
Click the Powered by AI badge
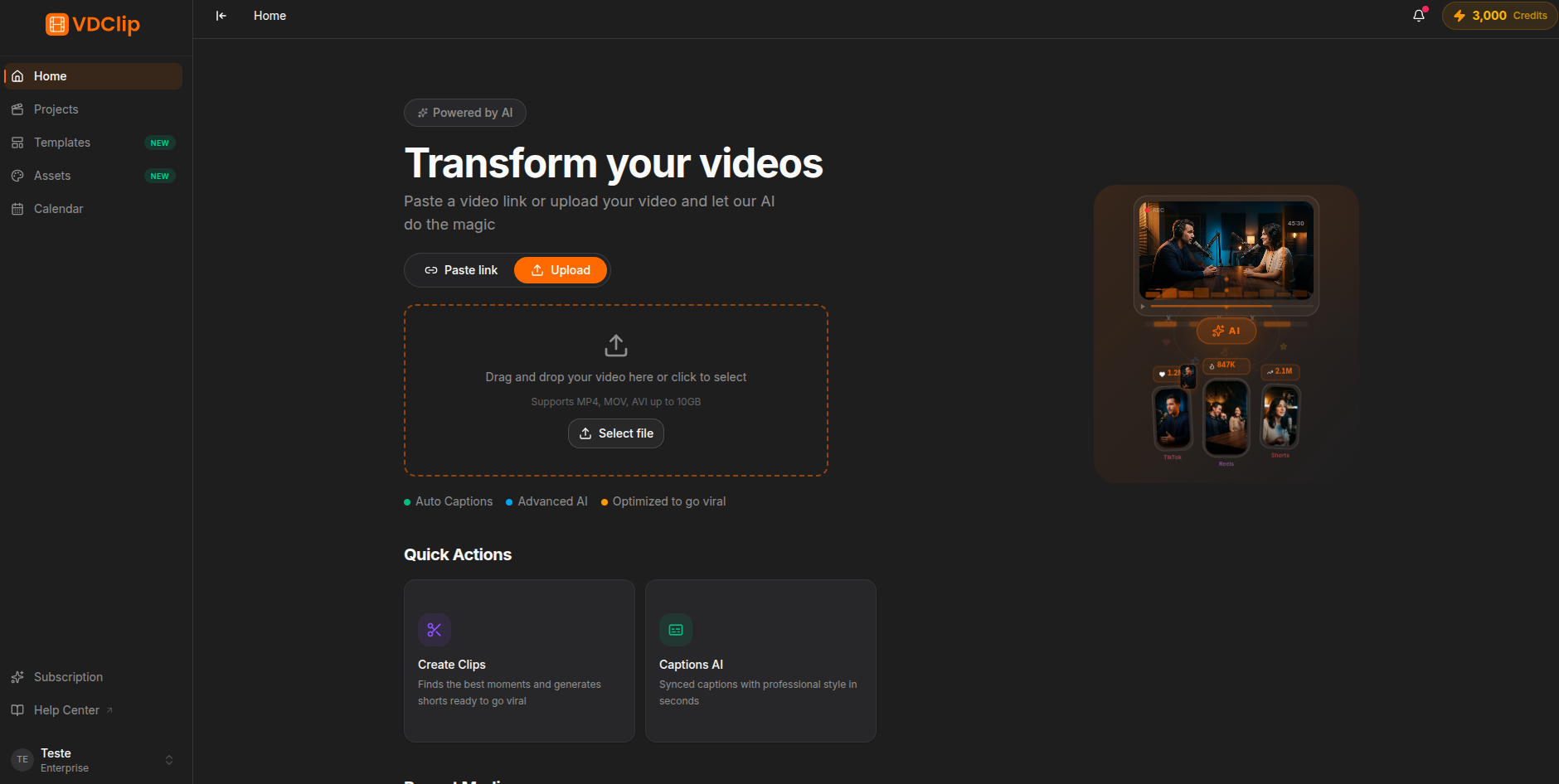[x=465, y=113]
